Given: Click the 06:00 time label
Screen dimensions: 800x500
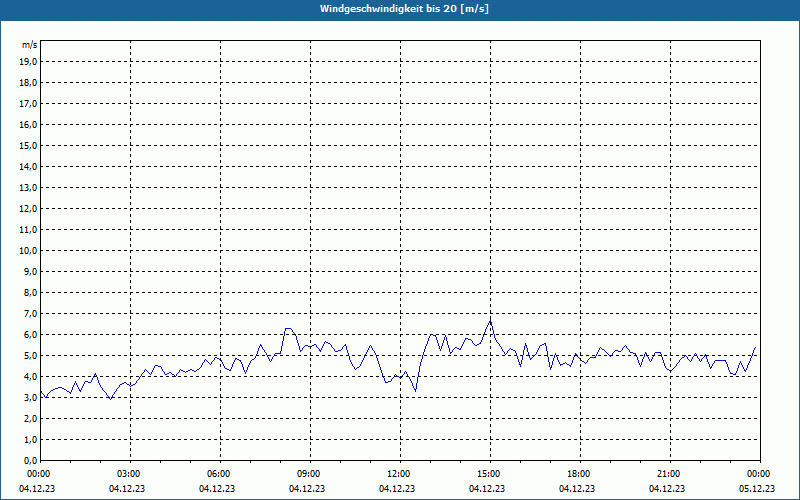Looking at the screenshot, I should pos(220,474).
